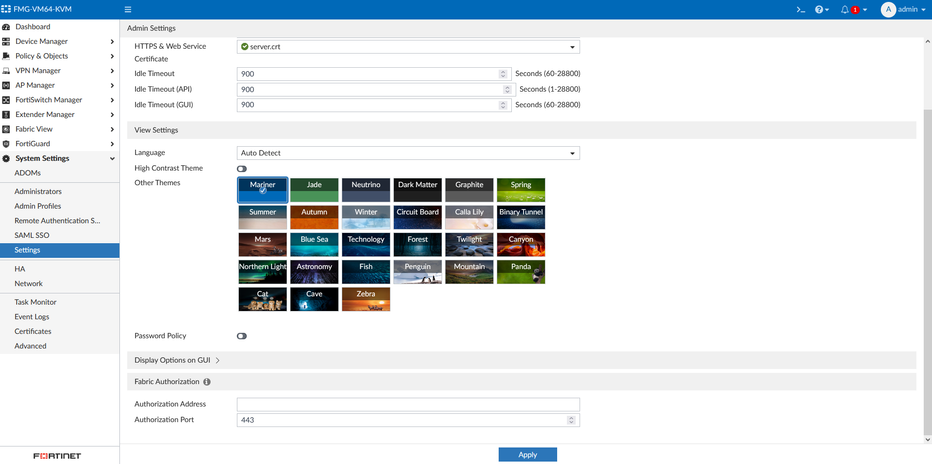The width and height of the screenshot is (932, 464).
Task: Open the Language Auto Detect dropdown
Action: (x=408, y=153)
